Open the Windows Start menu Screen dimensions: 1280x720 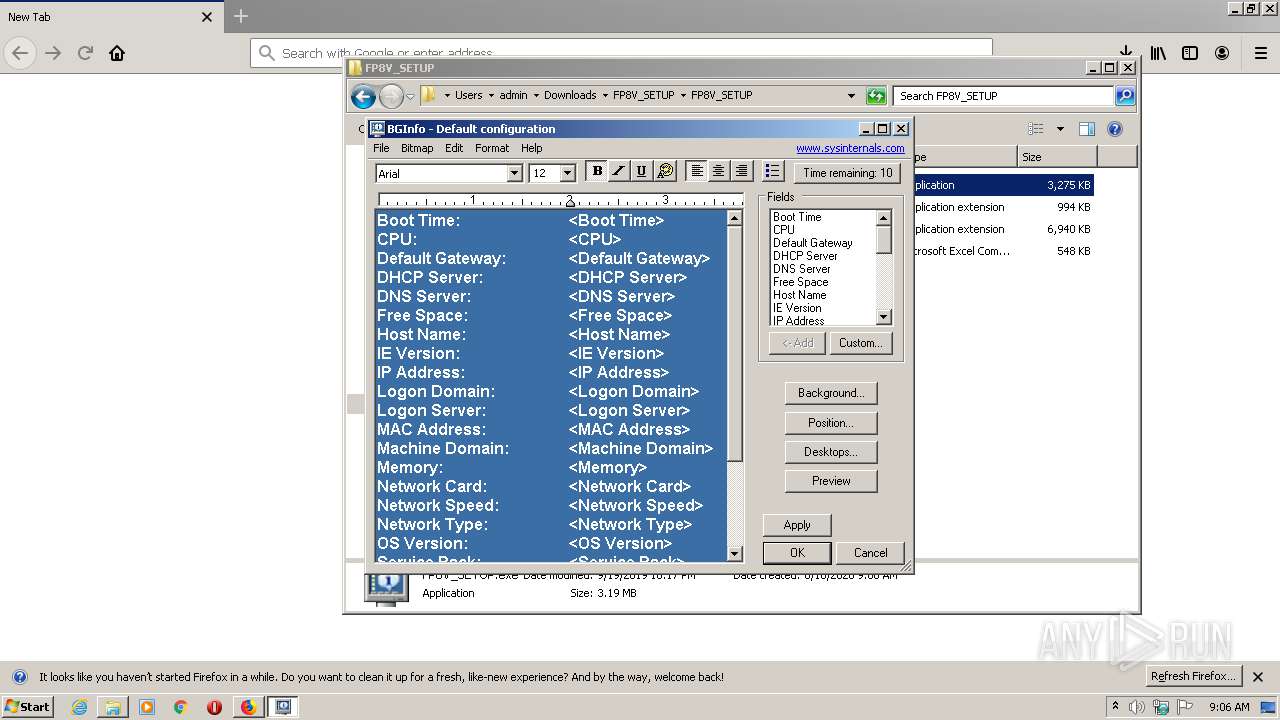[x=27, y=707]
